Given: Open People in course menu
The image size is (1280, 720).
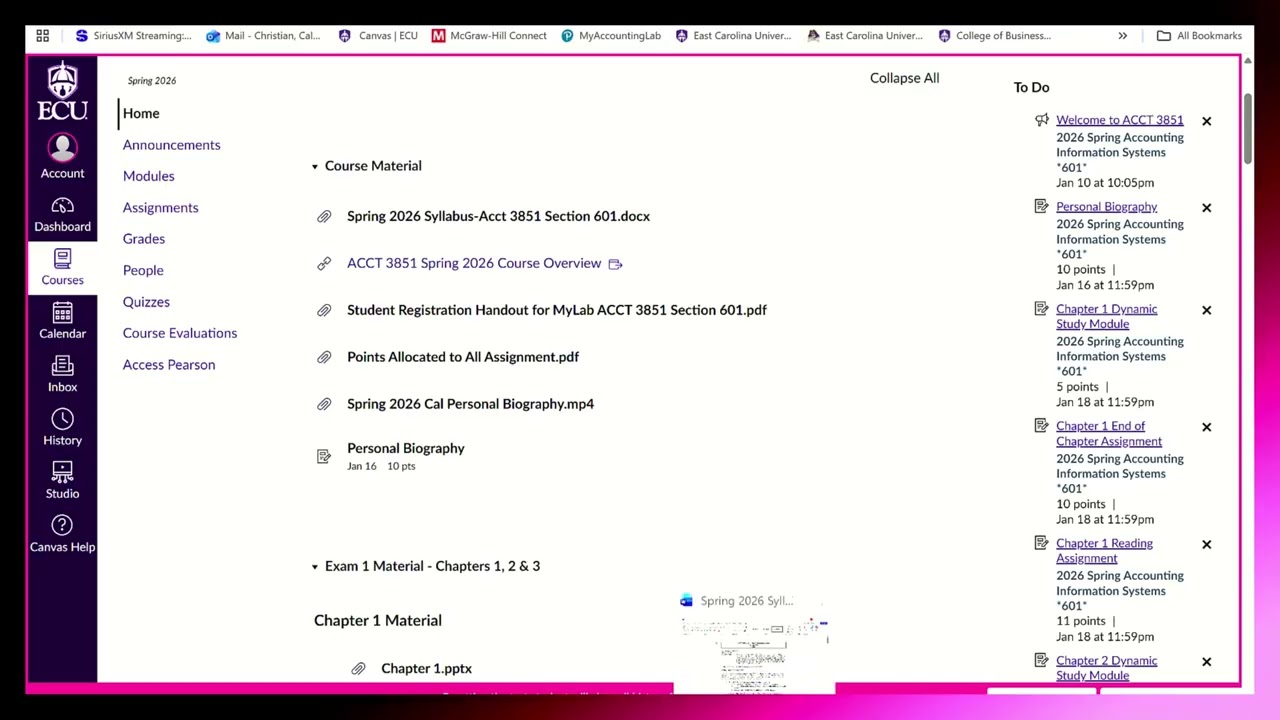Looking at the screenshot, I should (142, 270).
